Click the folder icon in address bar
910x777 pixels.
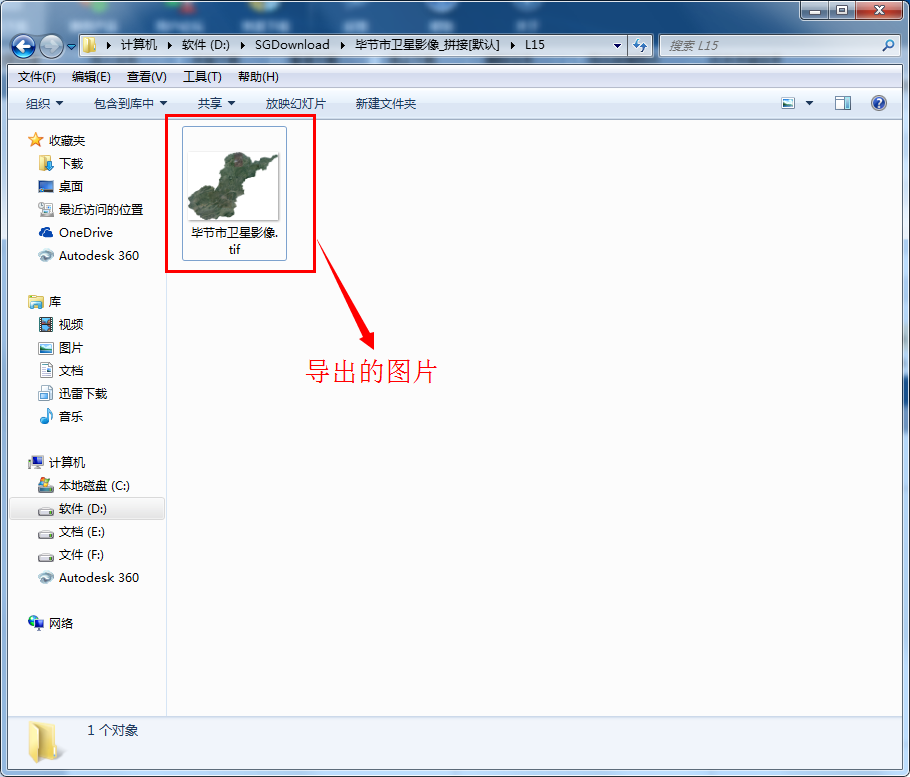click(x=89, y=45)
